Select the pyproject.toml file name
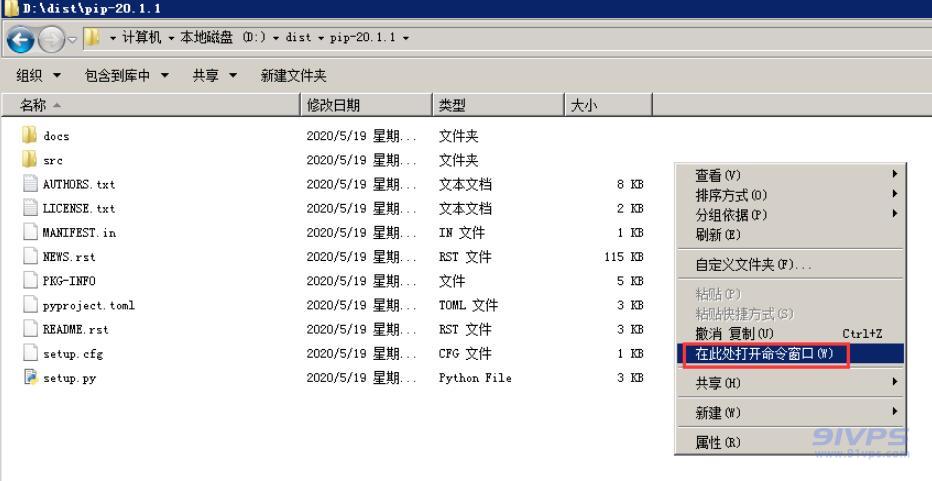This screenshot has width=932, height=481. 89,306
